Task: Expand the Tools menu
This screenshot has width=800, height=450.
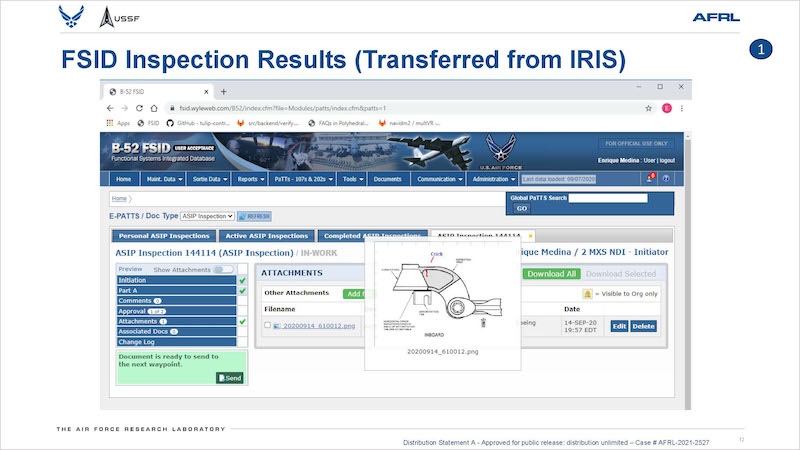Action: coord(353,179)
